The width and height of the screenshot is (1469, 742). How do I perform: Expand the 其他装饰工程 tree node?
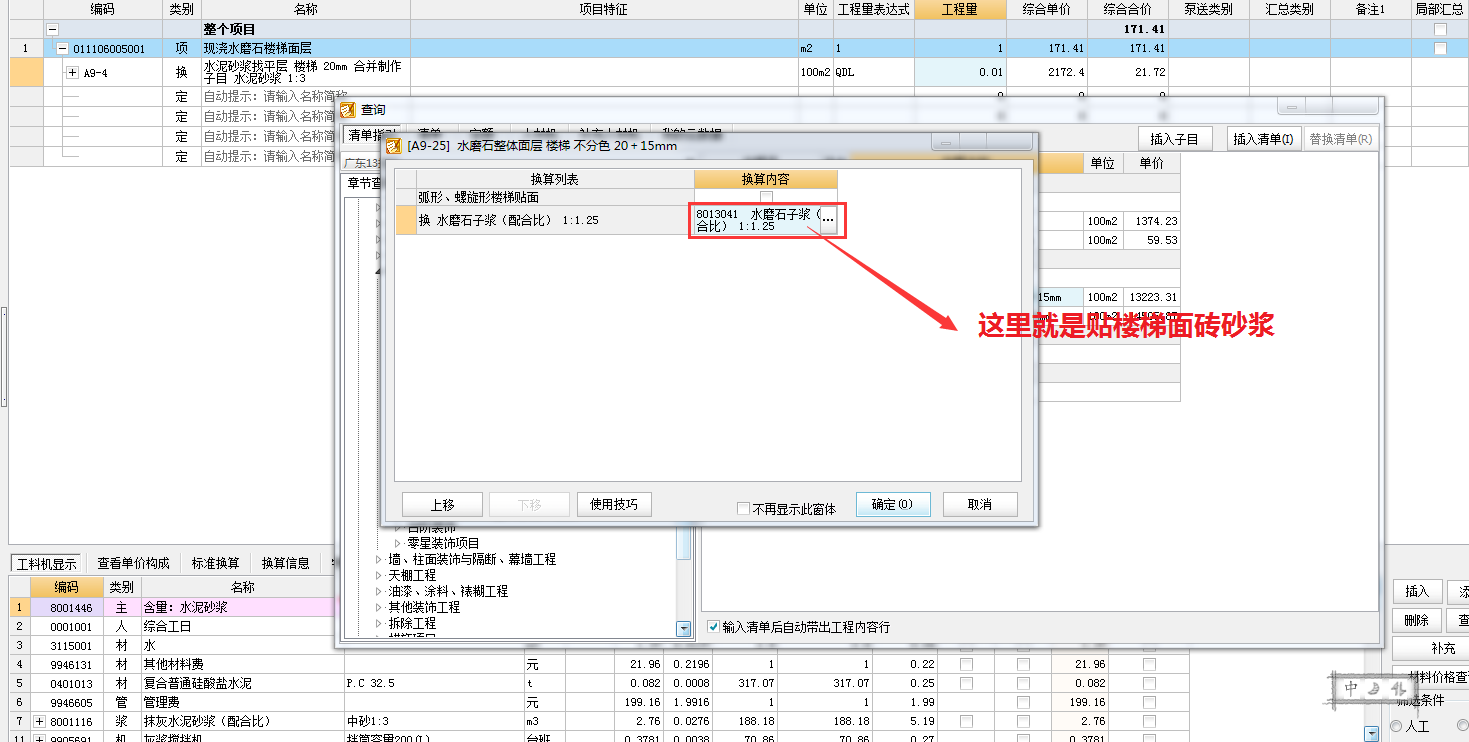(x=378, y=608)
